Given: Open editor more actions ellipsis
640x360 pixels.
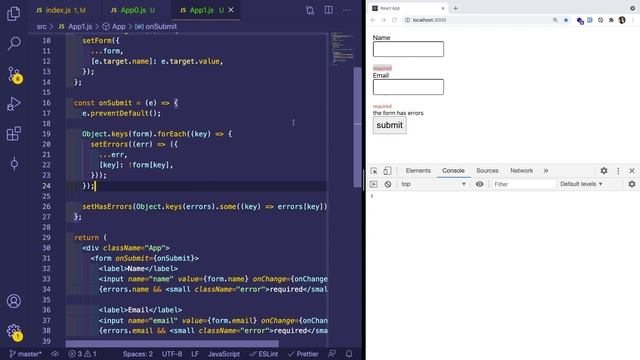Looking at the screenshot, I should point(347,10).
